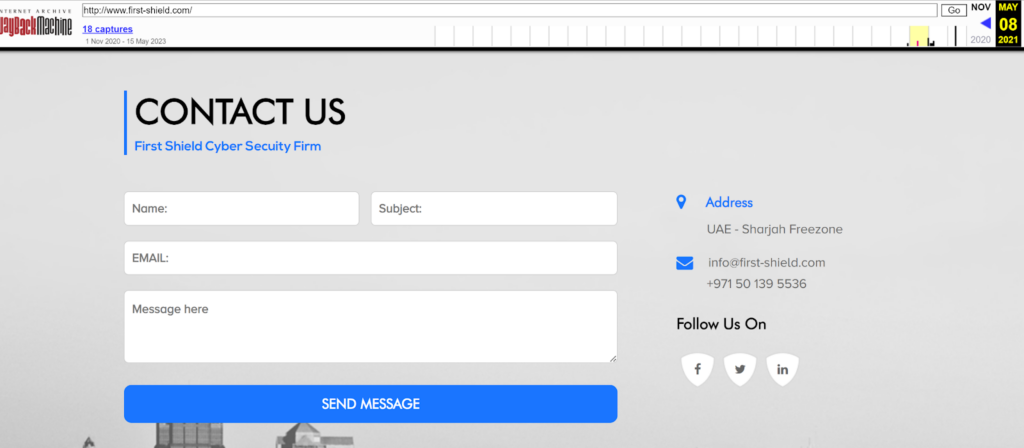
Task: Go to previous capture with blue arrow
Action: 985,23
